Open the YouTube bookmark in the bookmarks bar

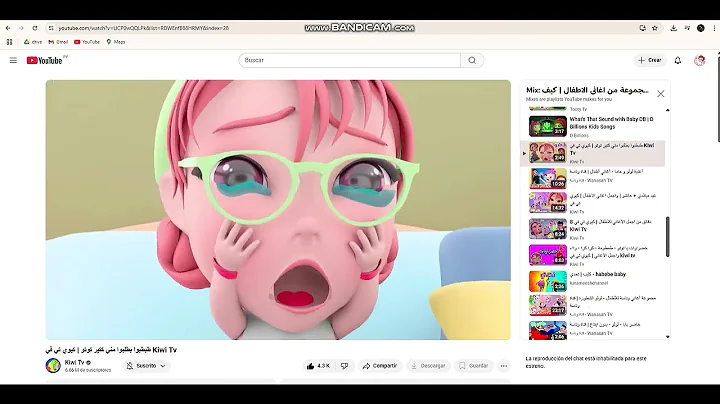[x=87, y=42]
